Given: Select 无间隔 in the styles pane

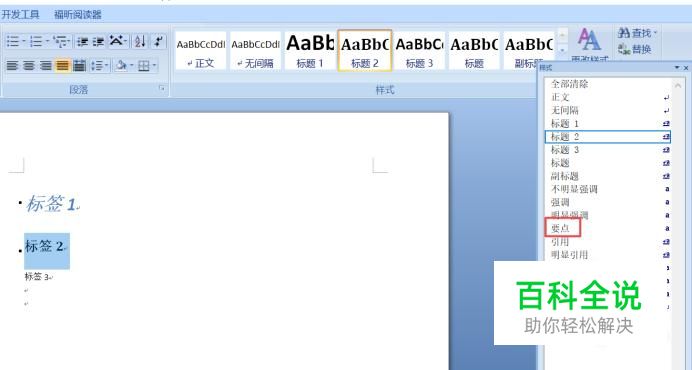Looking at the screenshot, I should tap(608, 110).
